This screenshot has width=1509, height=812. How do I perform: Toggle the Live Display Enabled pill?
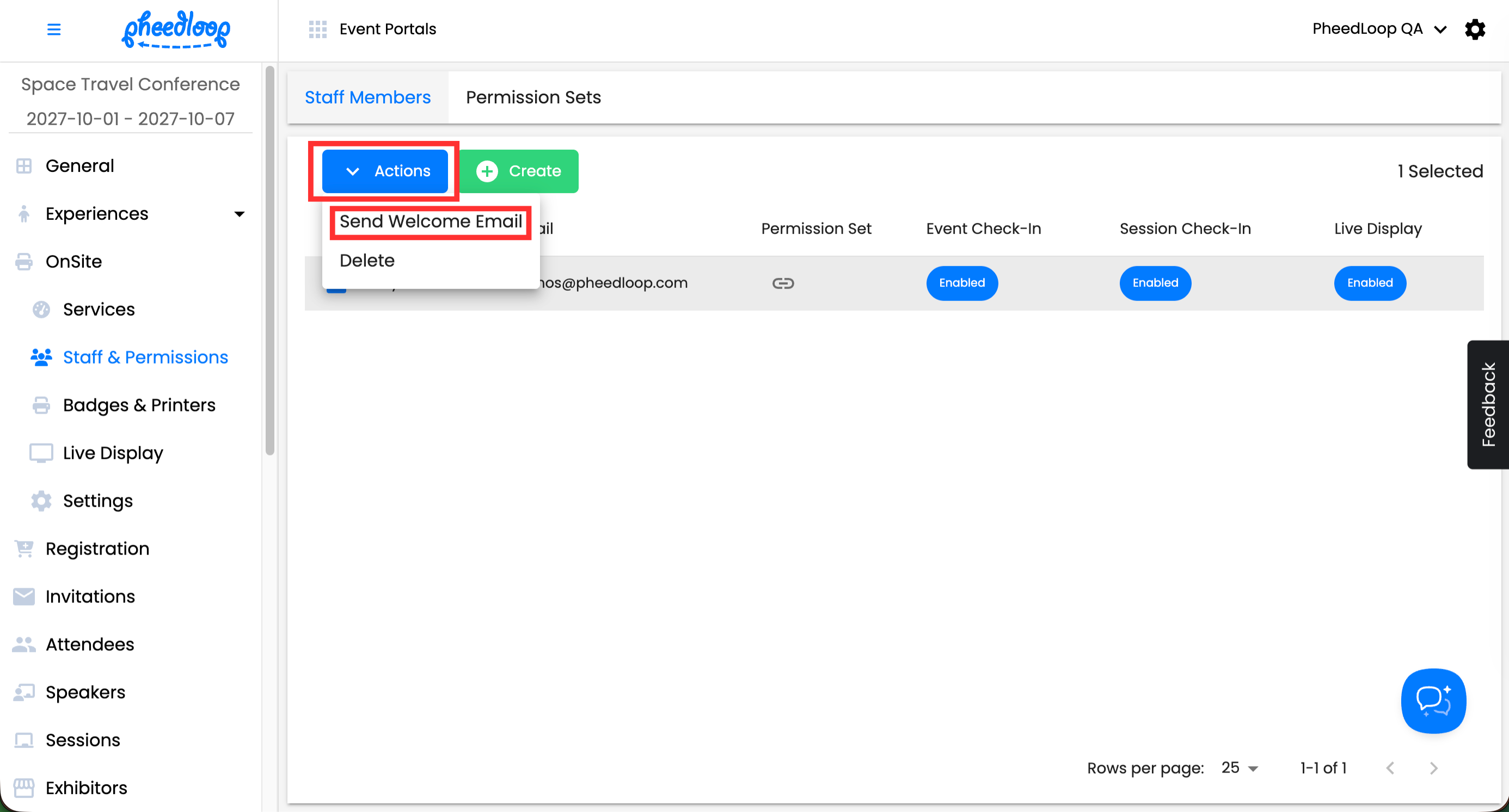coord(1369,284)
